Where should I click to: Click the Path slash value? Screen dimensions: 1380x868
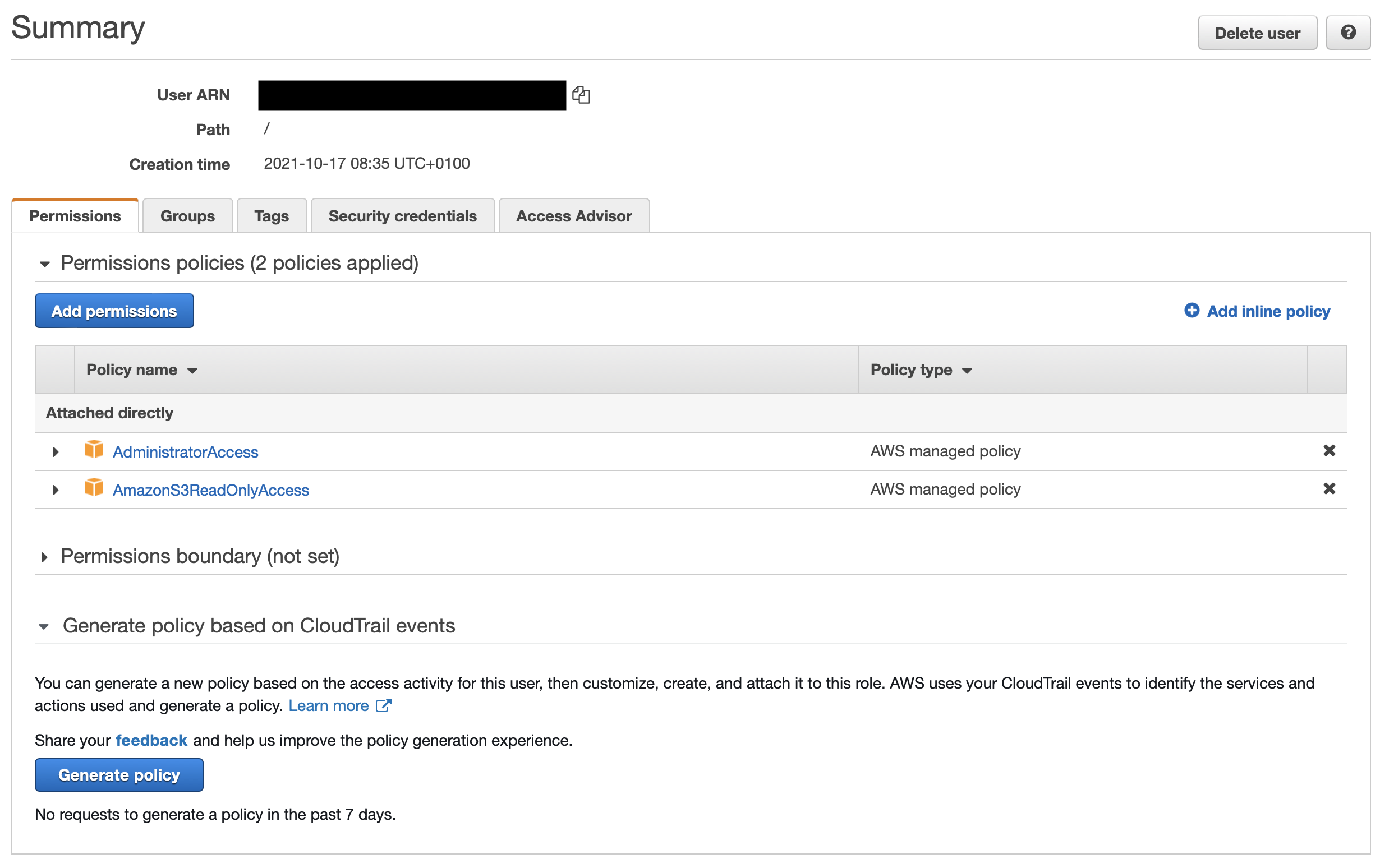266,129
